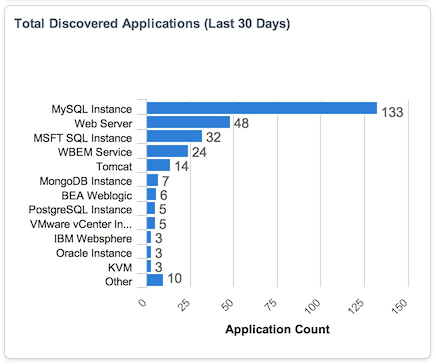Click the 'PostgreSQL Instance' label

(x=80, y=210)
